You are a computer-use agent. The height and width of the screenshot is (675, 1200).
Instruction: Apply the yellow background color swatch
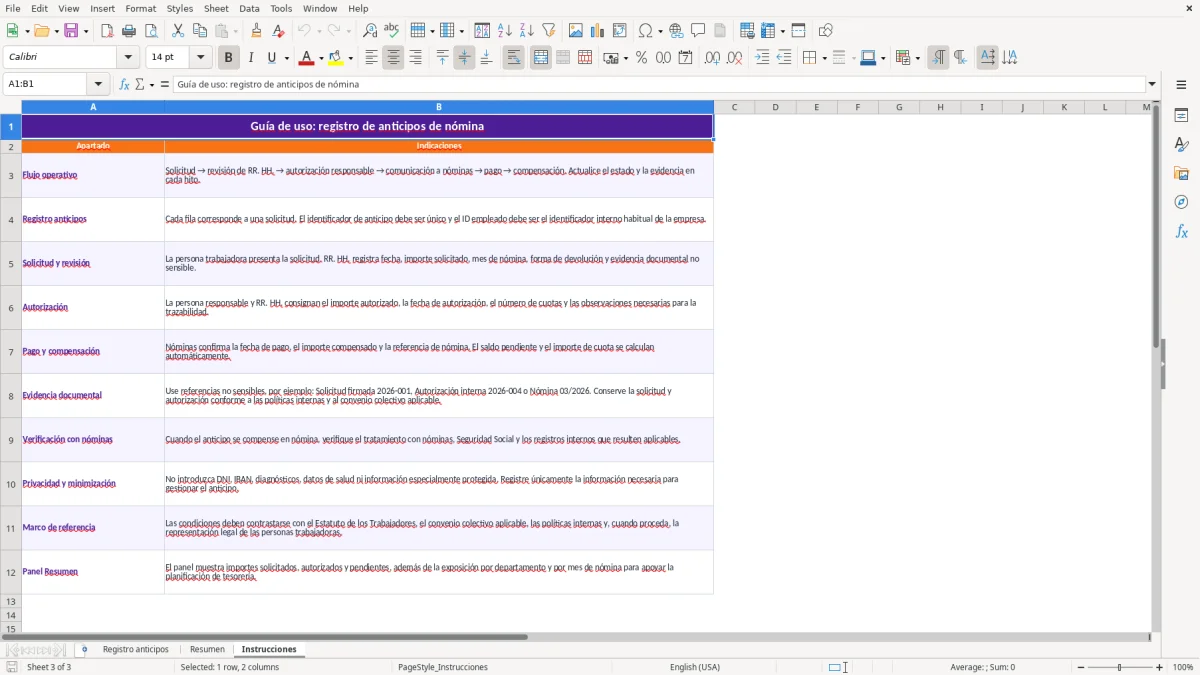pos(336,58)
